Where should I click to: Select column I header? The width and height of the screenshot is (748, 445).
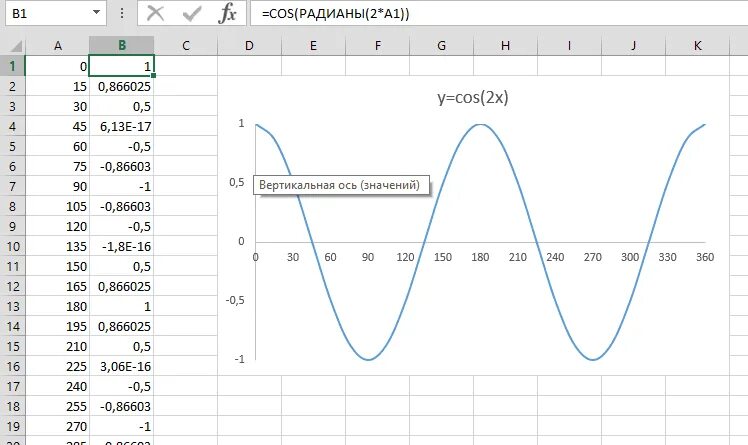569,46
